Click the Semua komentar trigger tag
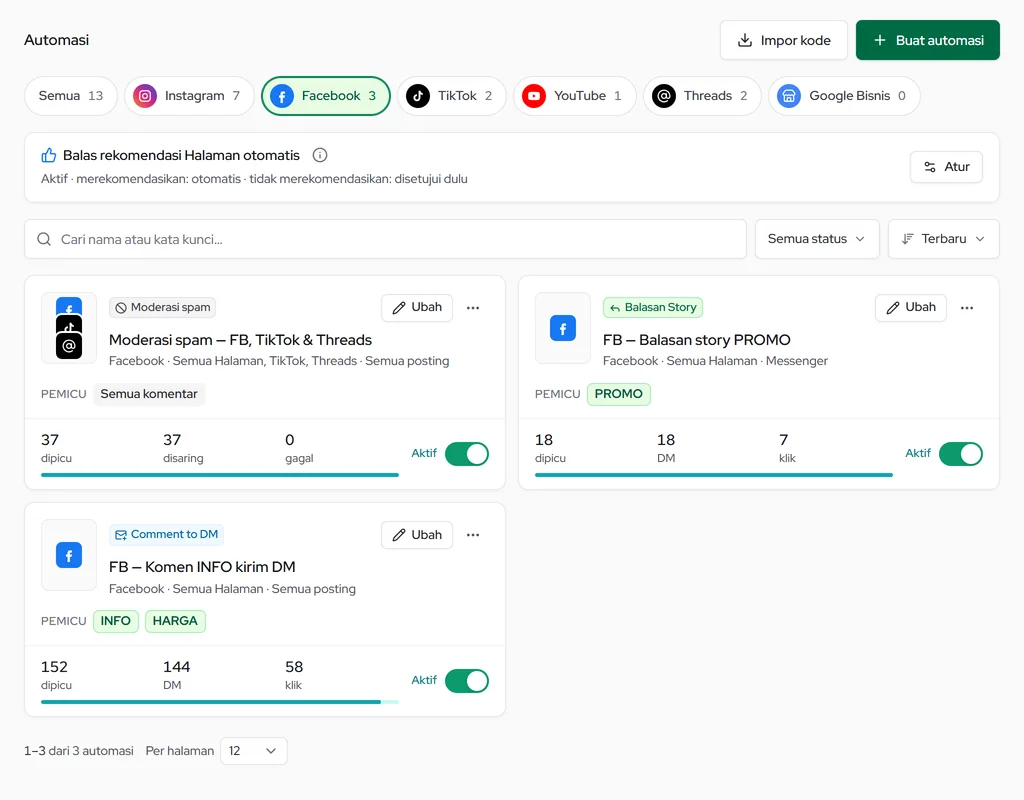The width and height of the screenshot is (1024, 800). pos(149,394)
